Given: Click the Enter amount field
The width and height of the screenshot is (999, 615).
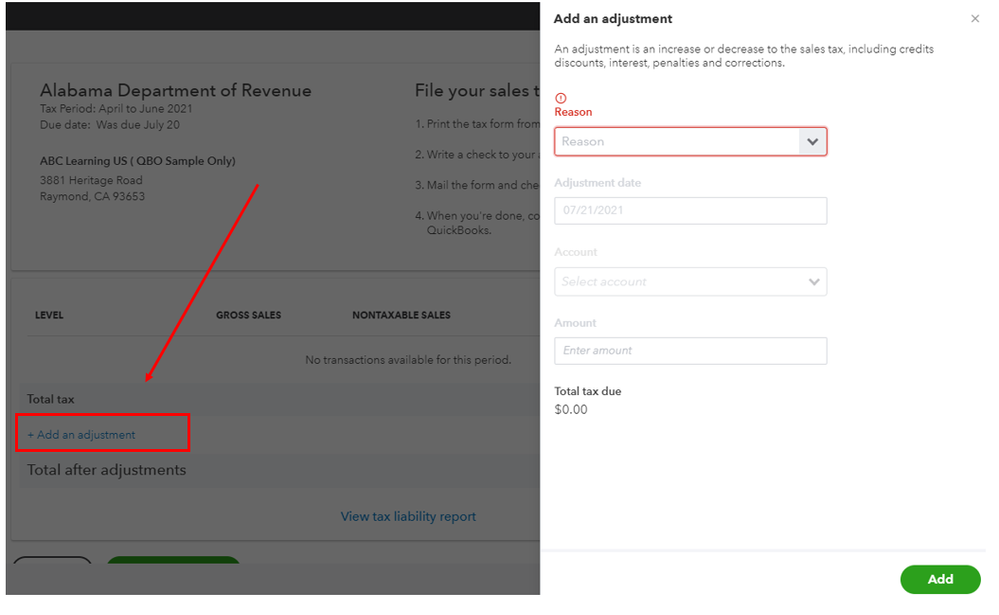Looking at the screenshot, I should (691, 351).
